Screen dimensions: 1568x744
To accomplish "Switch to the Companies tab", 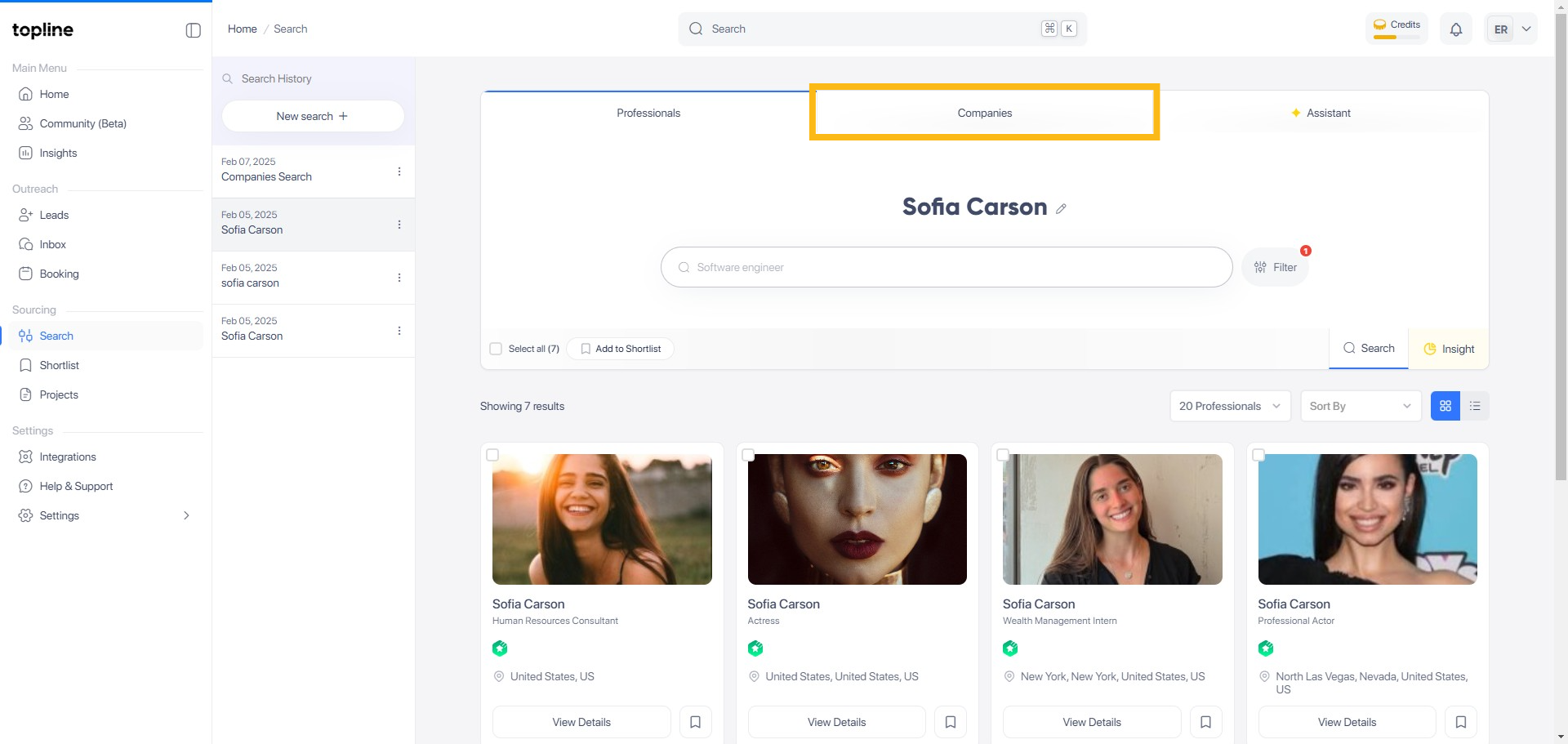I will tap(984, 113).
